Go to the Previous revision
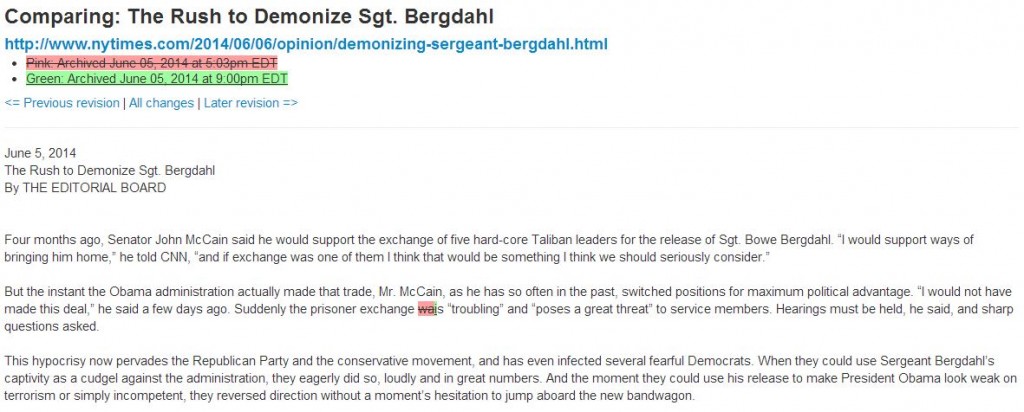The width and height of the screenshot is (1024, 412). [62, 103]
